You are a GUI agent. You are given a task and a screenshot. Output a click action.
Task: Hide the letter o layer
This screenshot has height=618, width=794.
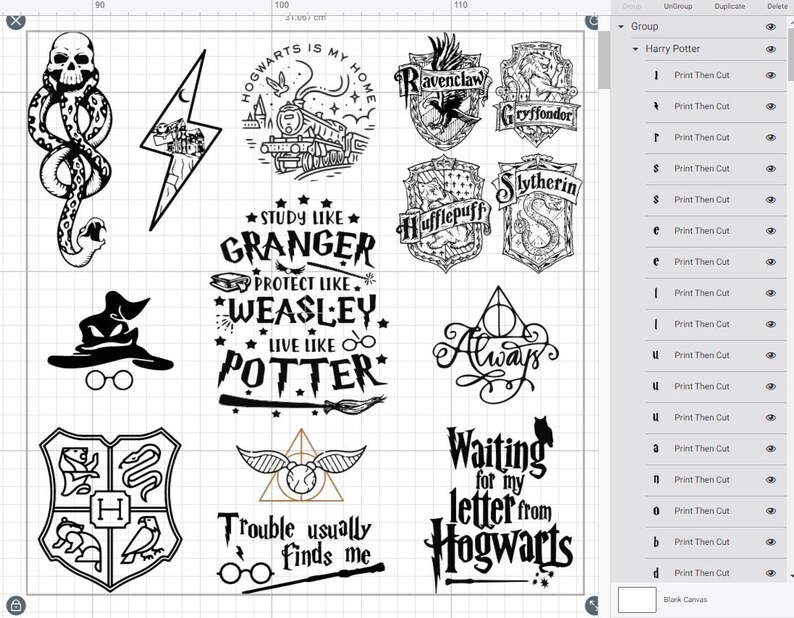pos(771,511)
